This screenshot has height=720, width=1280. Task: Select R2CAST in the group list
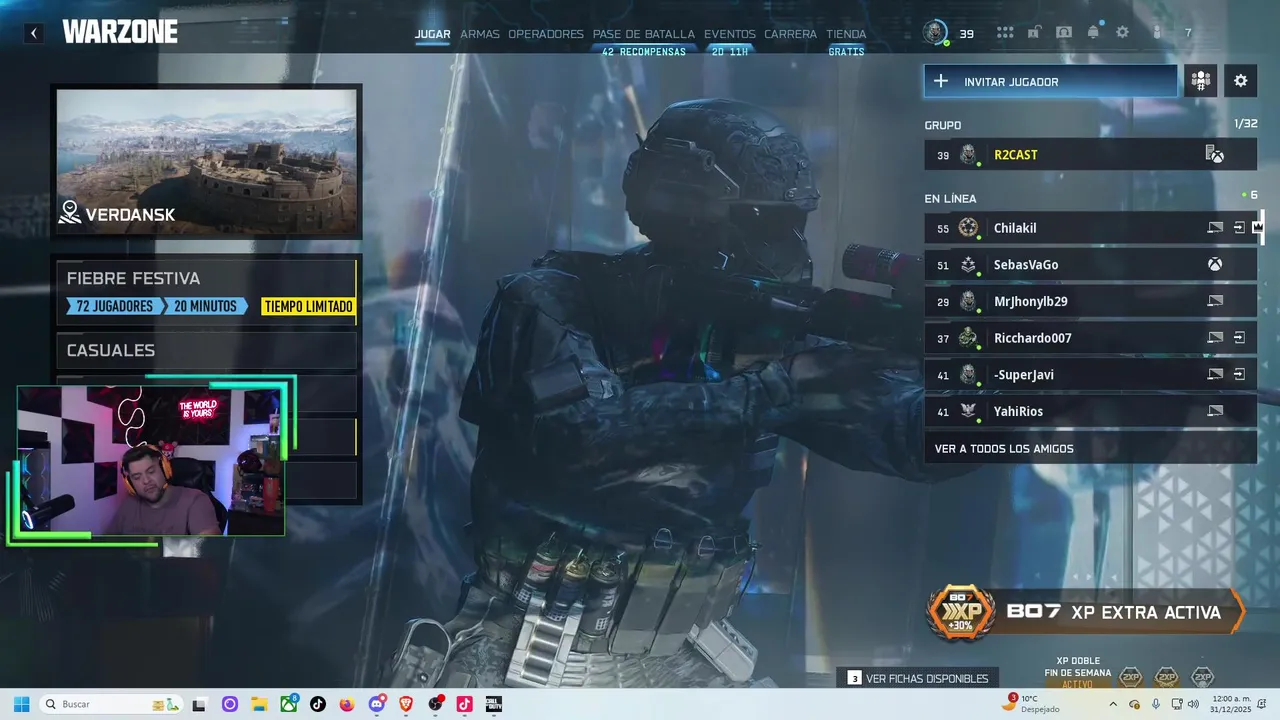point(1090,155)
